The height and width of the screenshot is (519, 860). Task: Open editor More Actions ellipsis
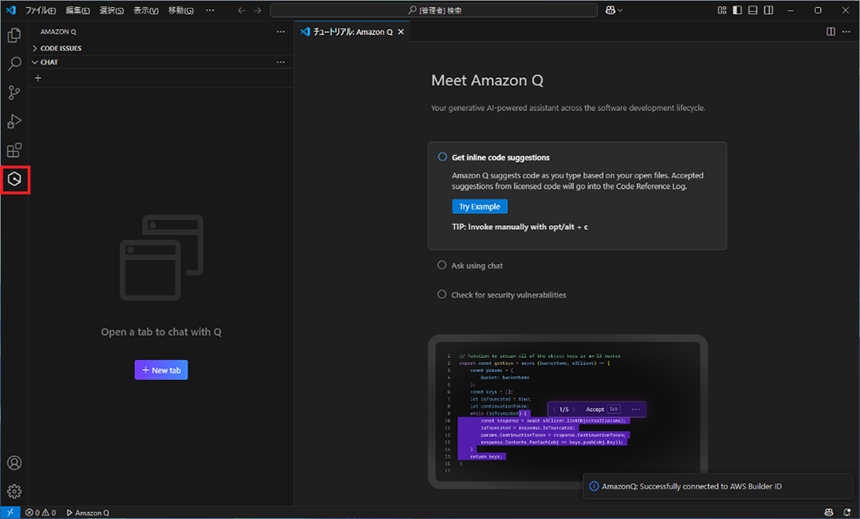coord(846,32)
